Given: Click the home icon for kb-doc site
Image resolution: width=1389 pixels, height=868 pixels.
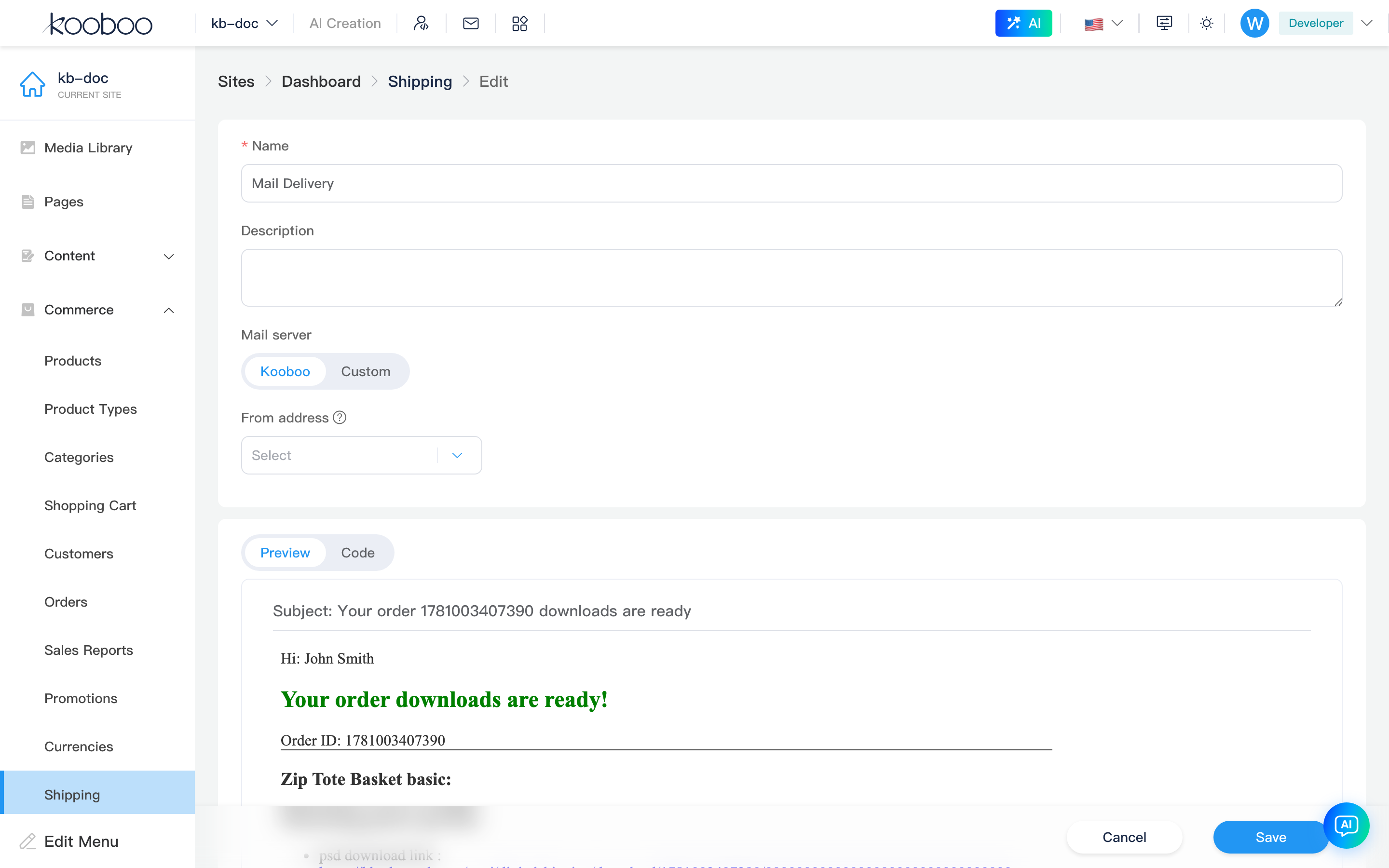Looking at the screenshot, I should tap(32, 84).
